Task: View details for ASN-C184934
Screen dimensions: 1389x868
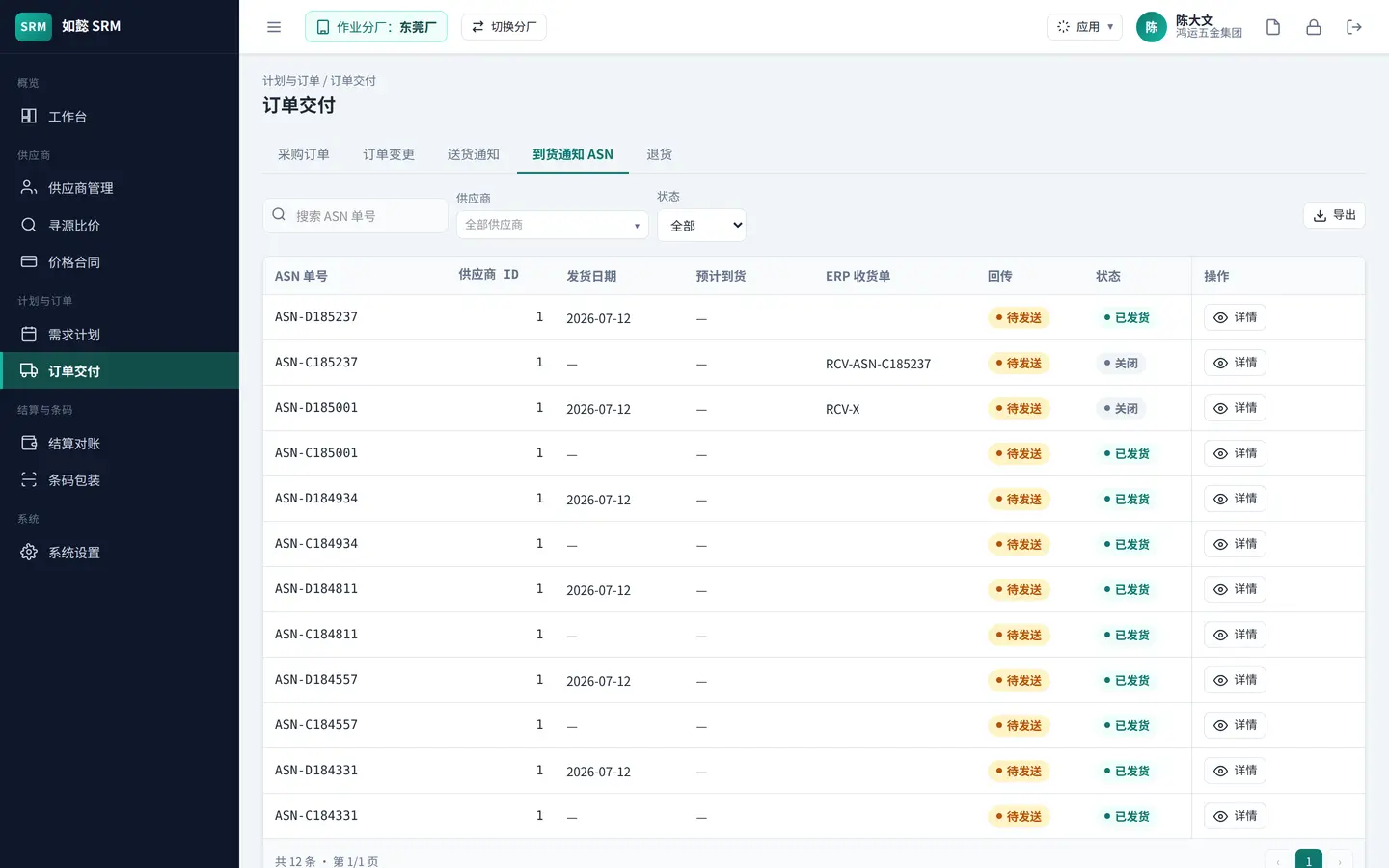Action: click(x=1235, y=544)
